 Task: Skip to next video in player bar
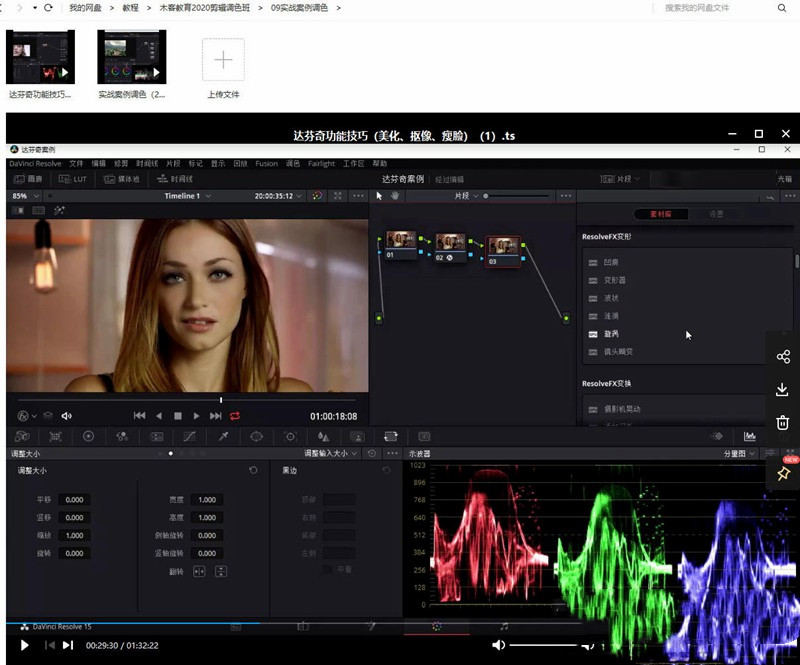[x=68, y=645]
